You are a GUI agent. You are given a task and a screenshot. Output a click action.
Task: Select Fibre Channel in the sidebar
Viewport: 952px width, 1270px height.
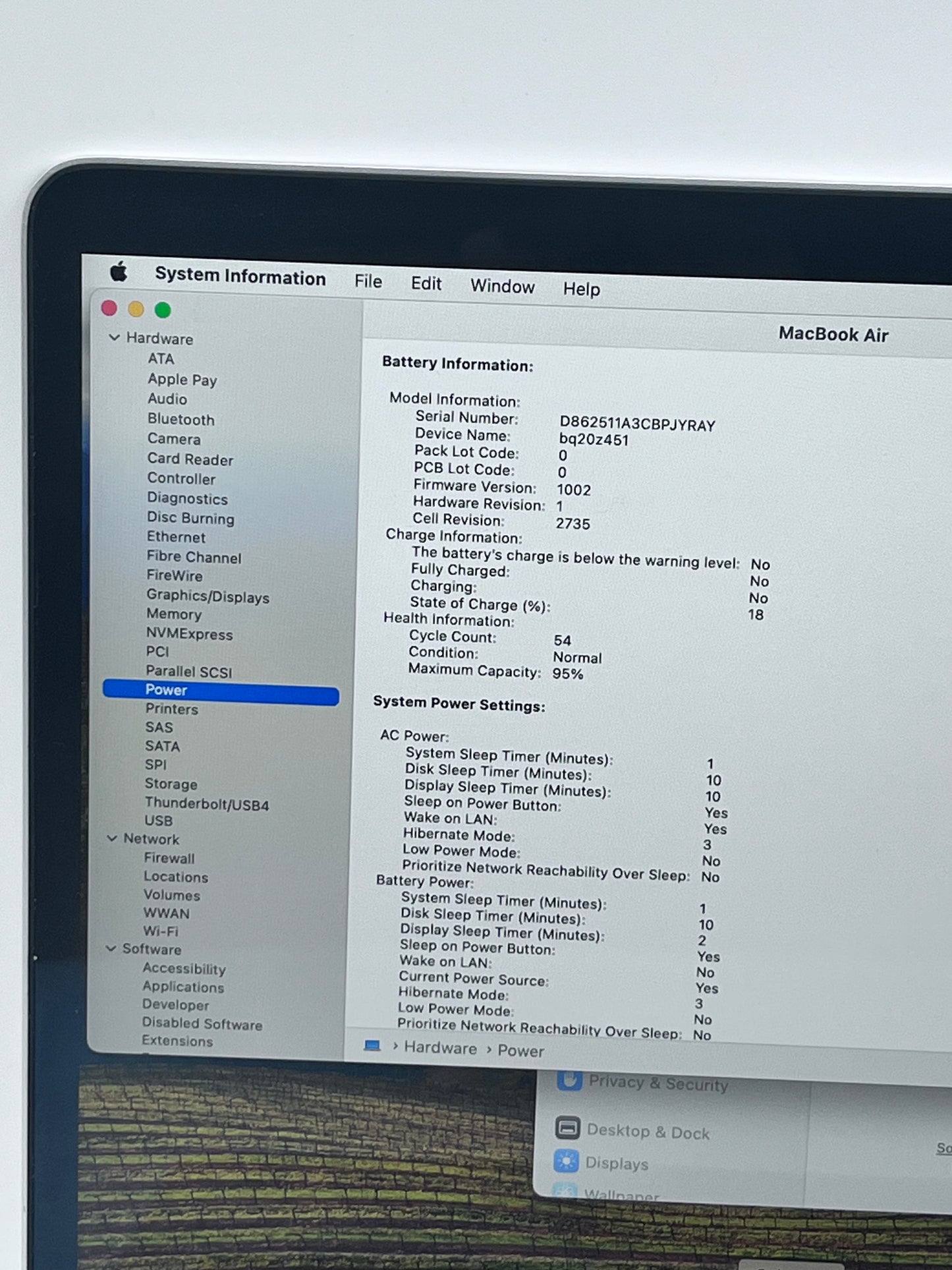[x=194, y=557]
